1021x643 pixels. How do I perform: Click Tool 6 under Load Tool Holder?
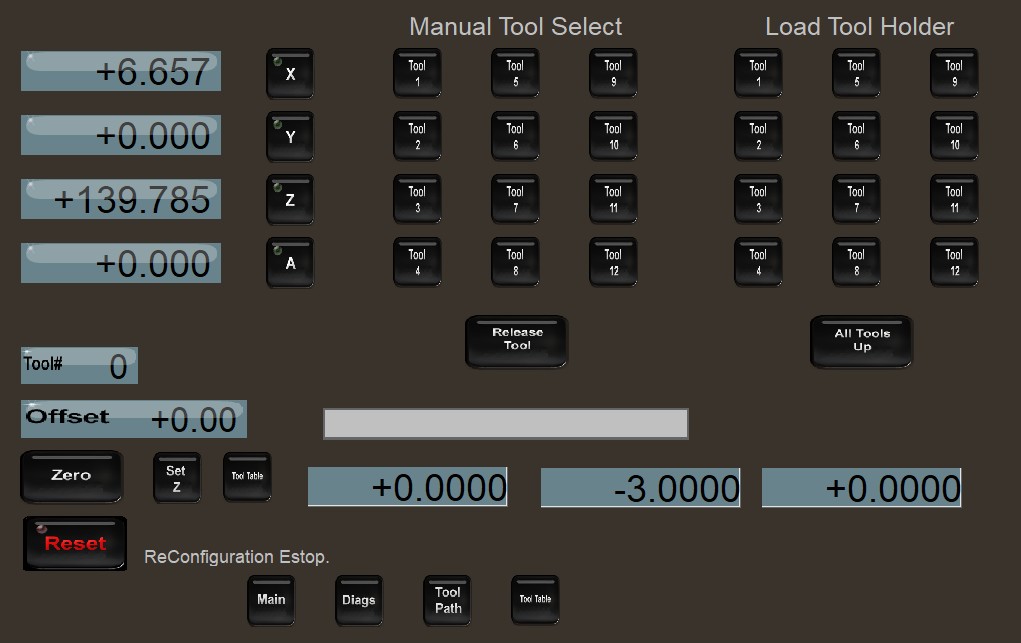(x=856, y=136)
